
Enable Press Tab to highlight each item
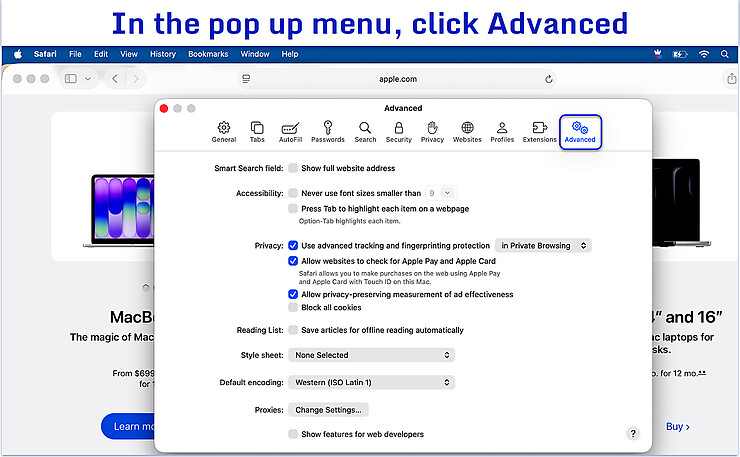(293, 209)
